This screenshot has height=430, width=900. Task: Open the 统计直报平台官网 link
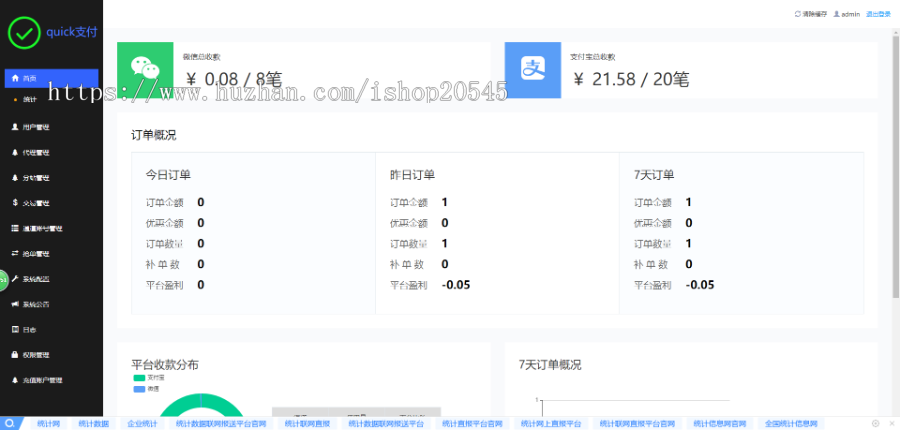(472, 424)
